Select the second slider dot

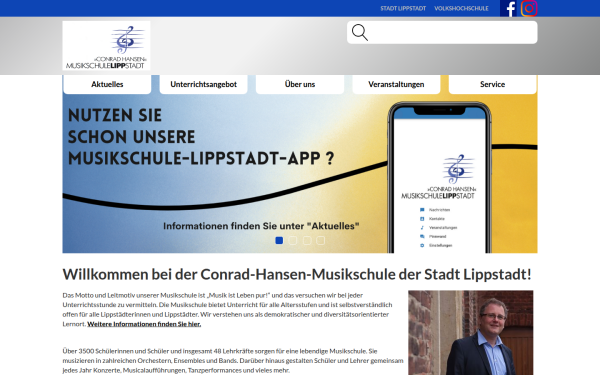click(x=293, y=240)
